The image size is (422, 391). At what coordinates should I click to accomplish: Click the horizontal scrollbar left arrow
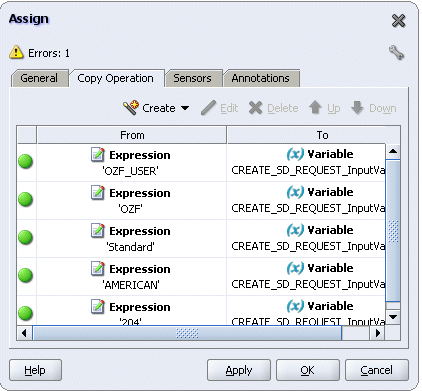24,333
